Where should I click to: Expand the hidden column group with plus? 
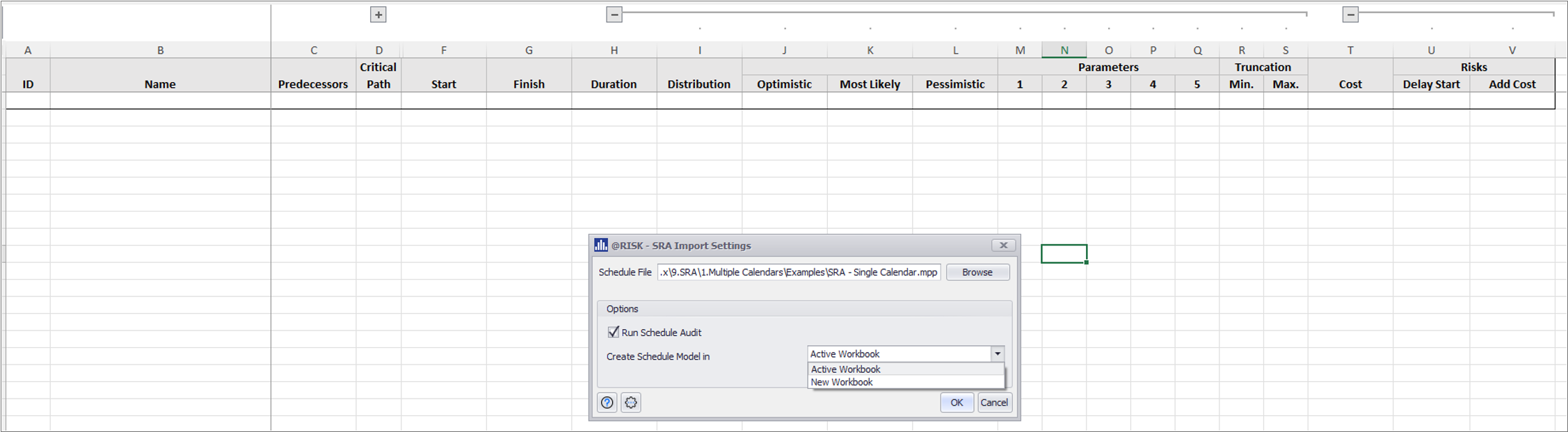378,15
